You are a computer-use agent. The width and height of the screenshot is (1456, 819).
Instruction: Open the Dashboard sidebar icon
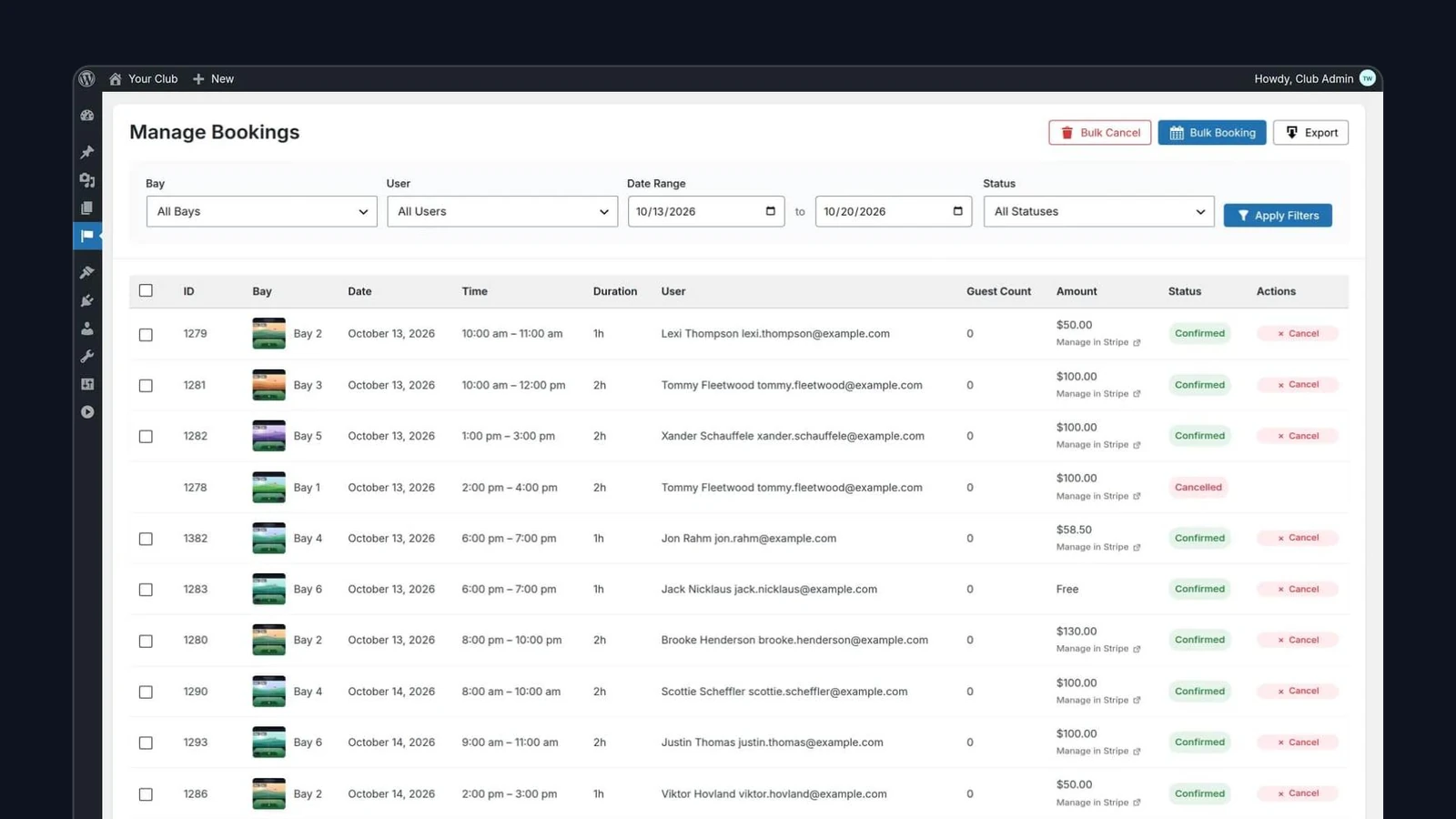[x=87, y=116]
